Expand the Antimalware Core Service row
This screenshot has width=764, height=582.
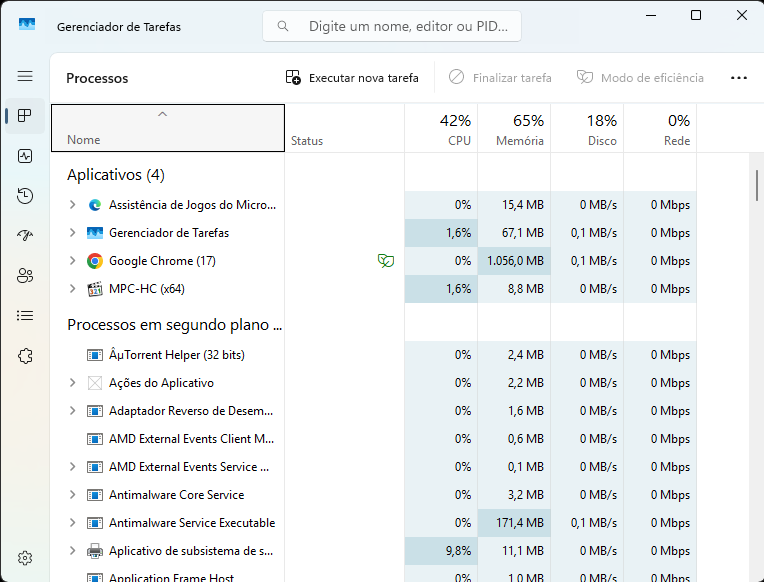point(73,495)
